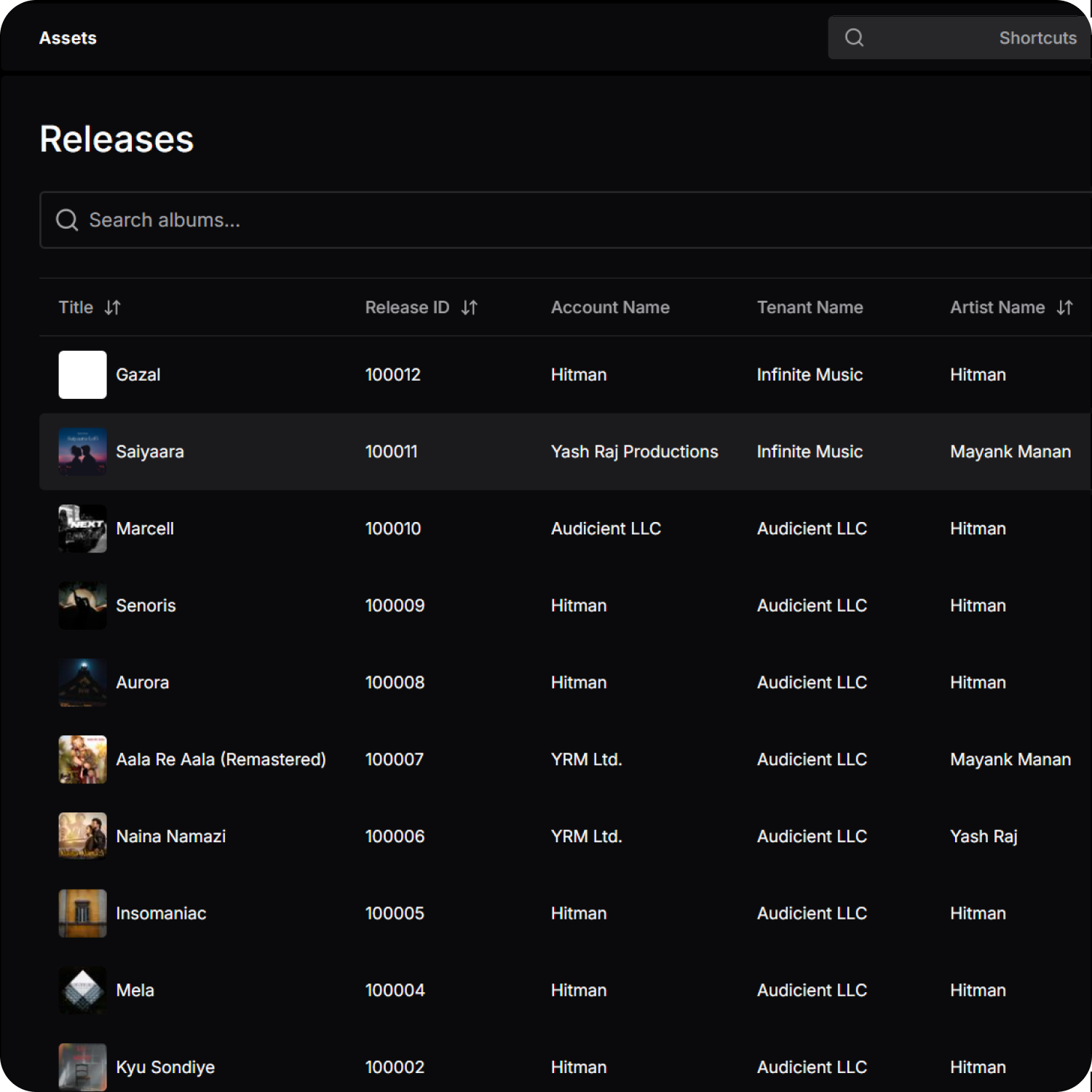1092x1092 pixels.
Task: Click the blank white cover of Gazal
Action: (82, 374)
